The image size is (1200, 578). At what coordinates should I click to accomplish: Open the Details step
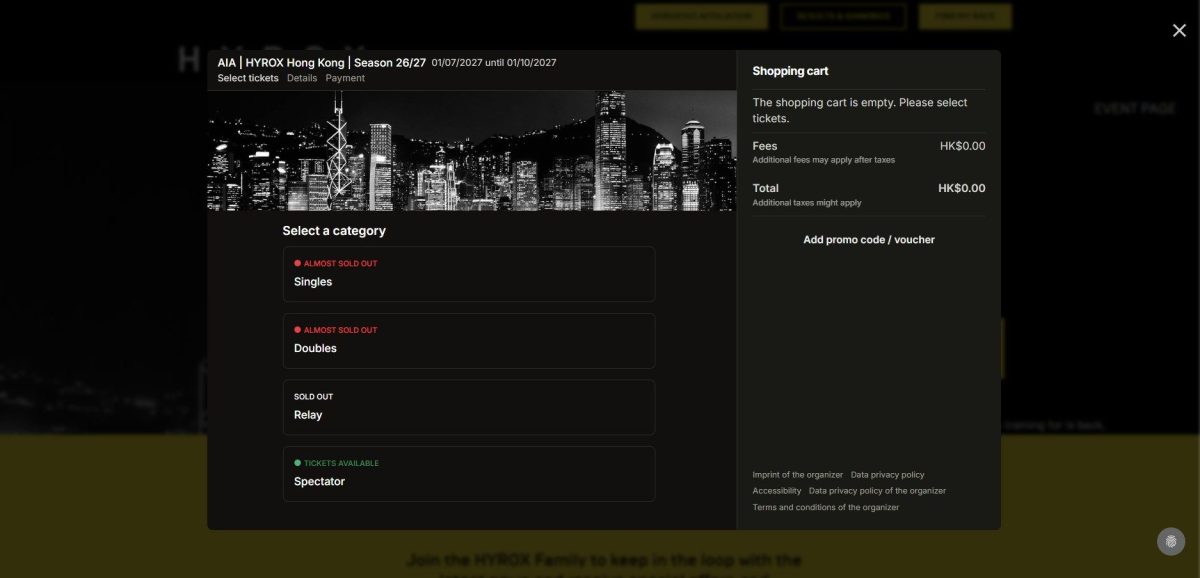(x=302, y=78)
